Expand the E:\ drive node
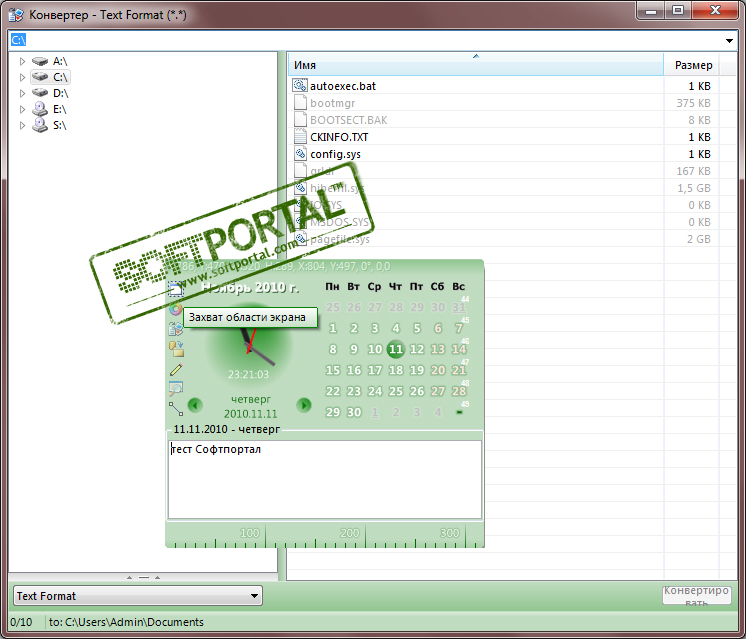Screen dimensions: 746x639 [22, 109]
